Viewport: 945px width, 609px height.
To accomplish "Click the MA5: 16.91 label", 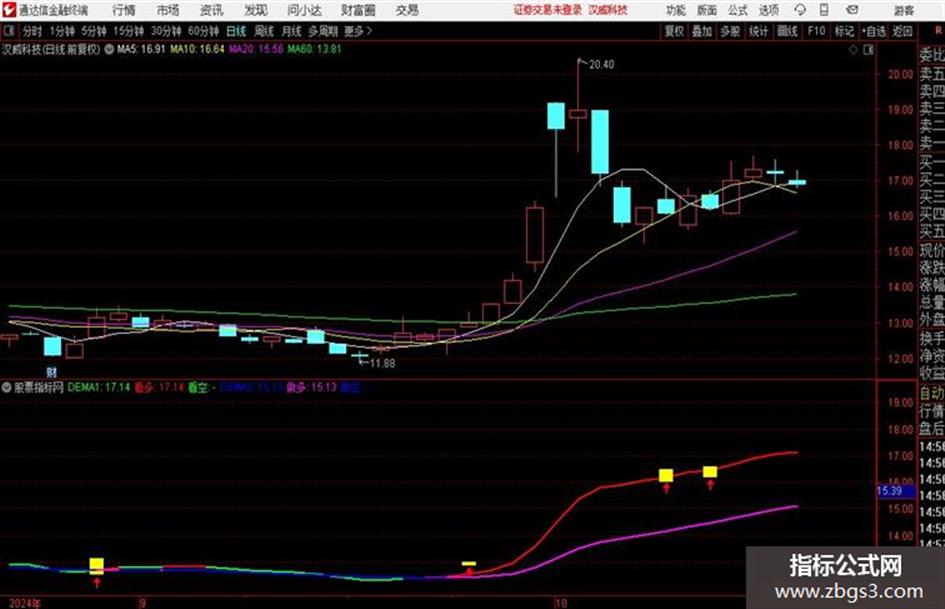I will 141,49.
